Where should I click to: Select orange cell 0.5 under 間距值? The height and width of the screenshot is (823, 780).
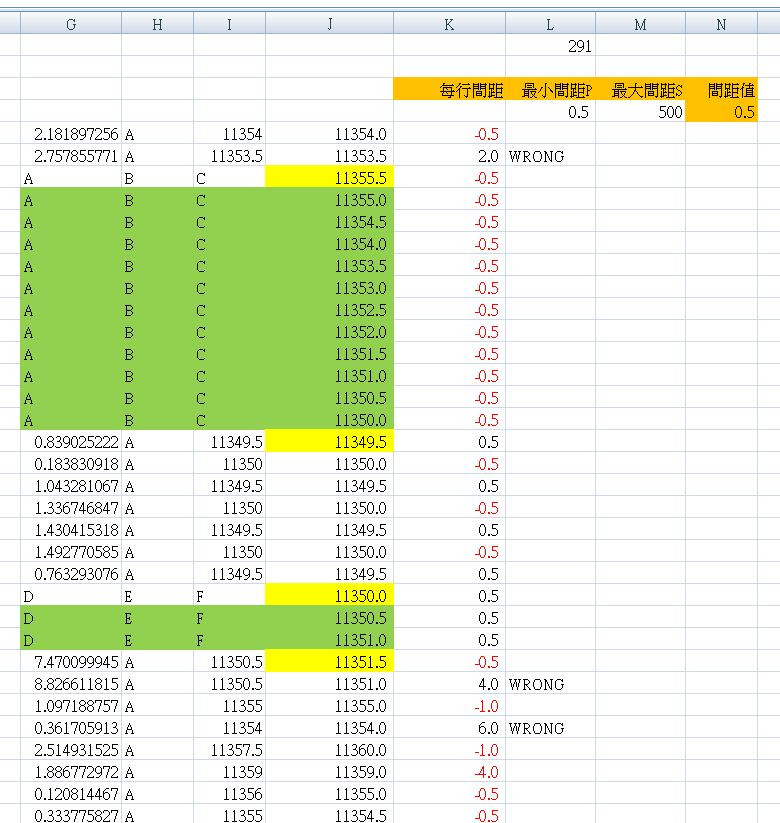click(x=721, y=112)
